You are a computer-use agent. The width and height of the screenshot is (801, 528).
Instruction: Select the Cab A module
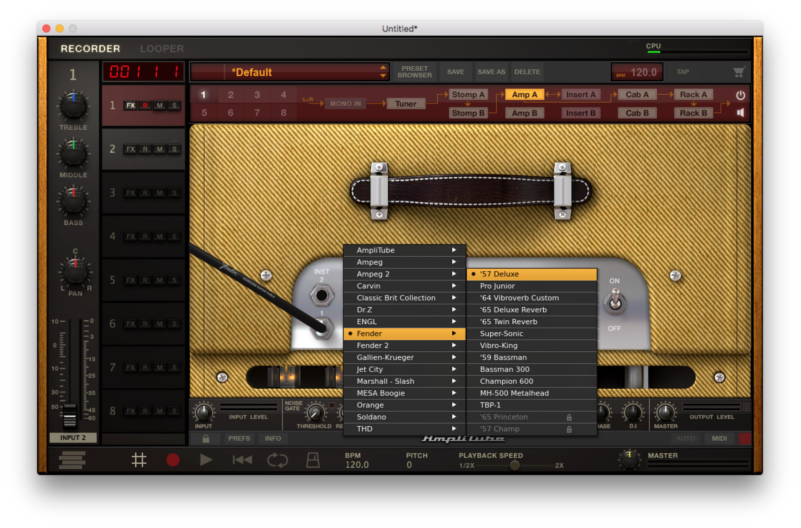(637, 94)
